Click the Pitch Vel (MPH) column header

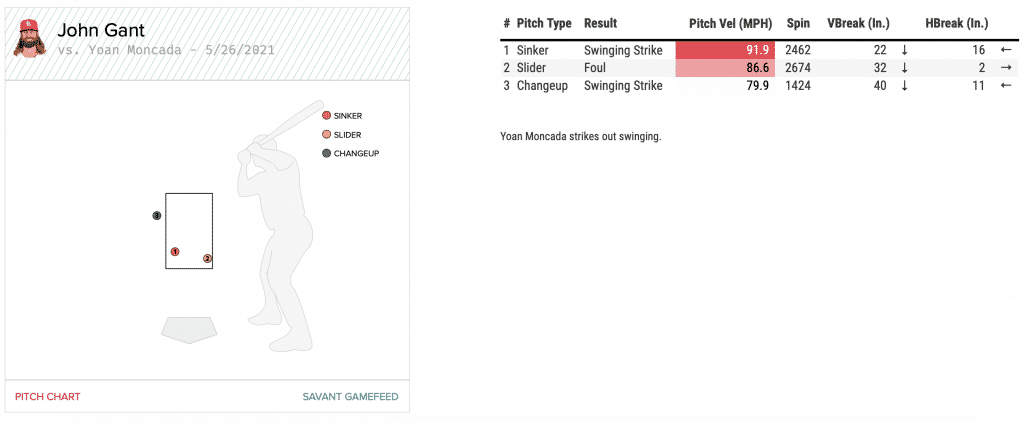point(729,23)
